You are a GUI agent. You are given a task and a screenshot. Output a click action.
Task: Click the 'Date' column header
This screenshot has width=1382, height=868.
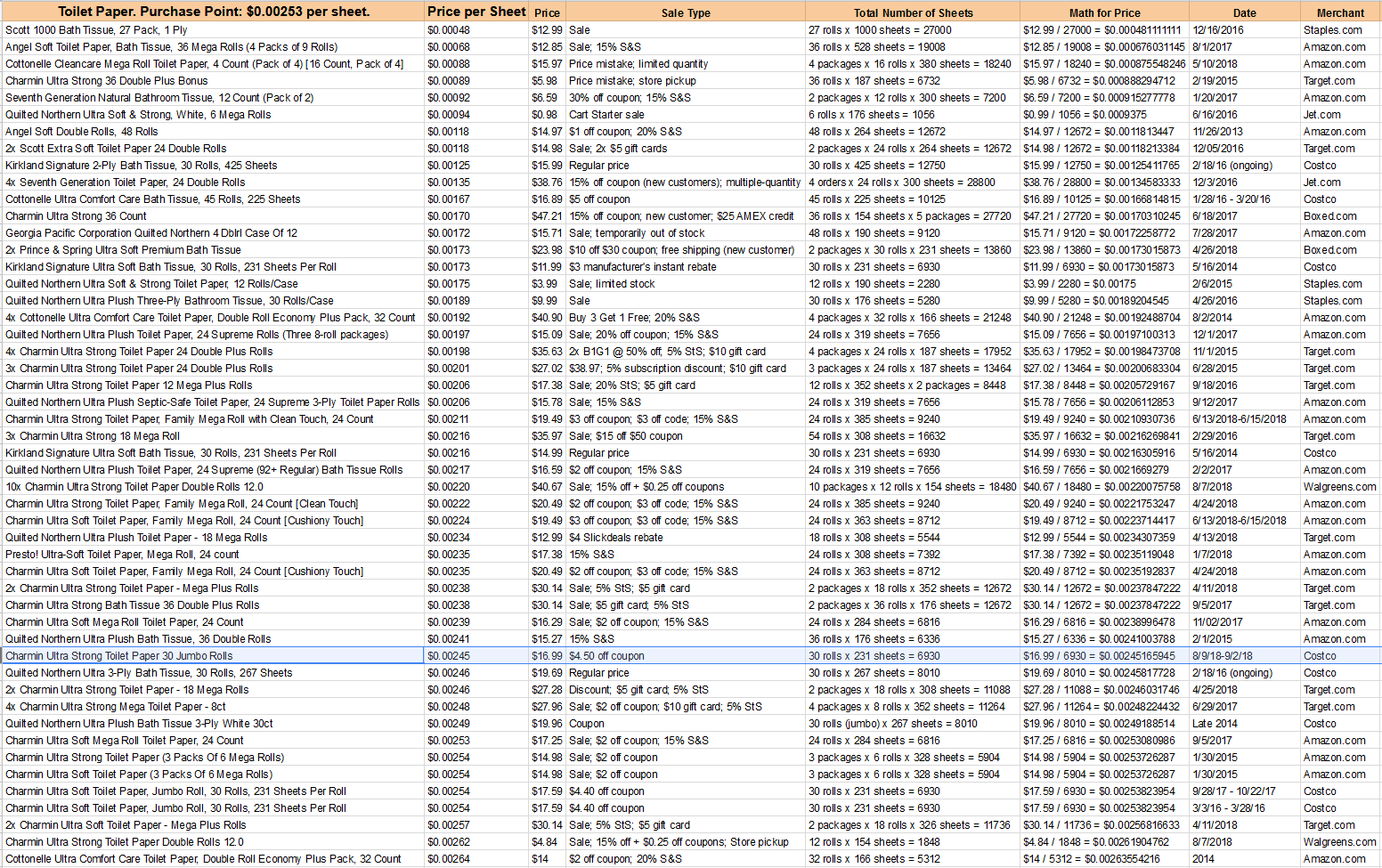coord(1245,12)
